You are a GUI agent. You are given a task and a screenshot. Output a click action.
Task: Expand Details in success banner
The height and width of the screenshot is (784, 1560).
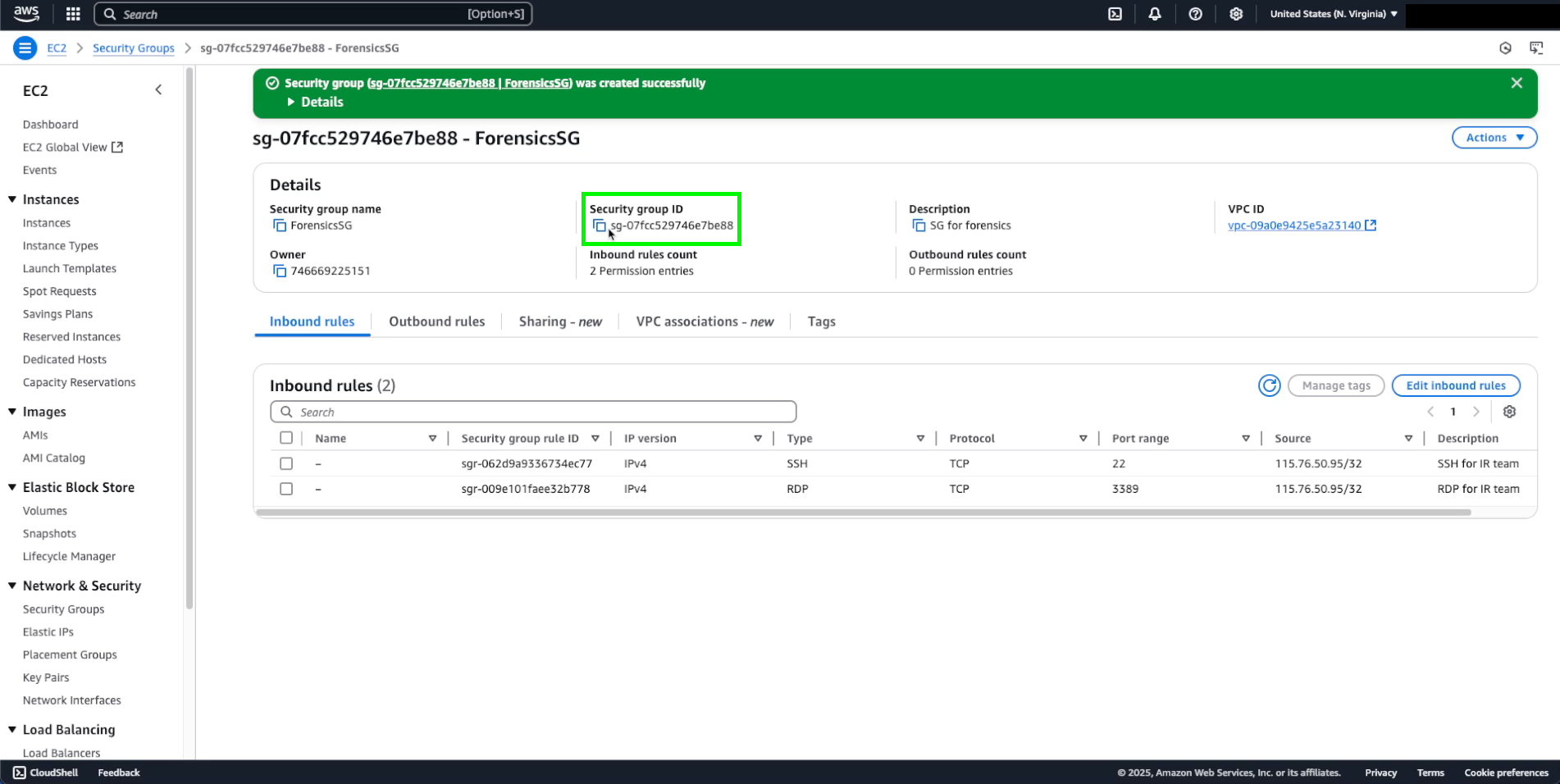pyautogui.click(x=315, y=102)
